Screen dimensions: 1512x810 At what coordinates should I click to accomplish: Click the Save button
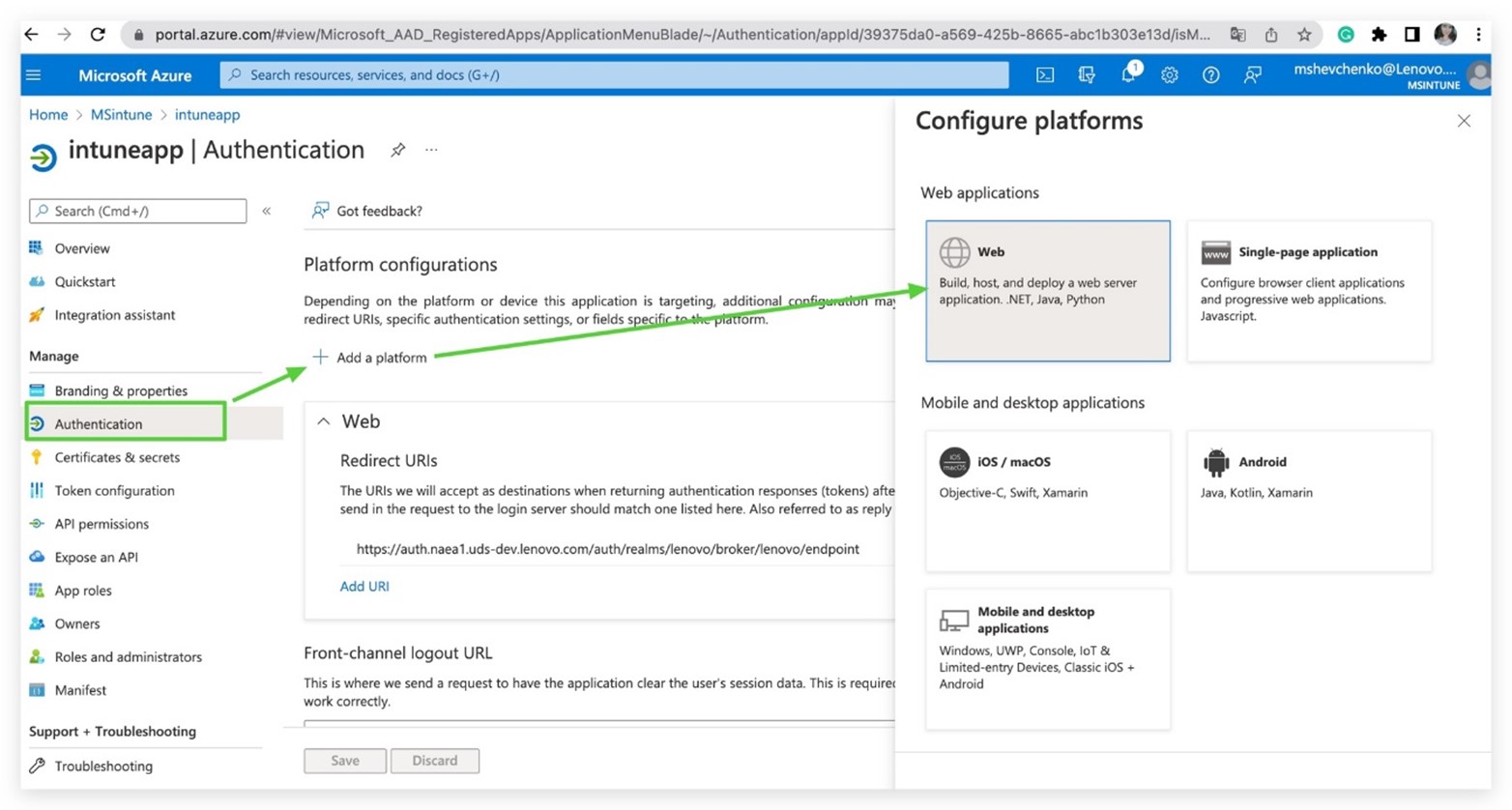345,761
